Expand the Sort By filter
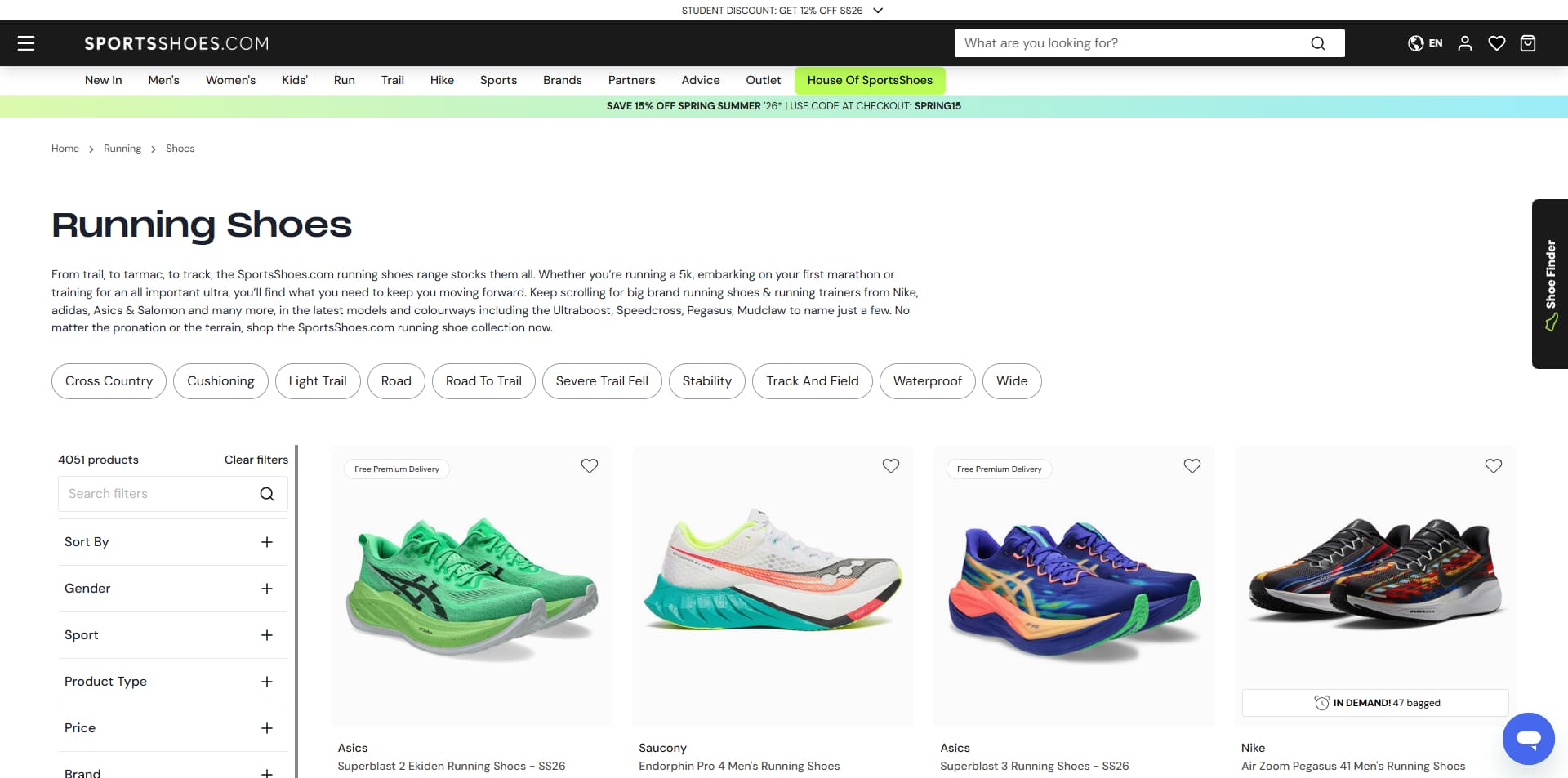 coord(173,542)
